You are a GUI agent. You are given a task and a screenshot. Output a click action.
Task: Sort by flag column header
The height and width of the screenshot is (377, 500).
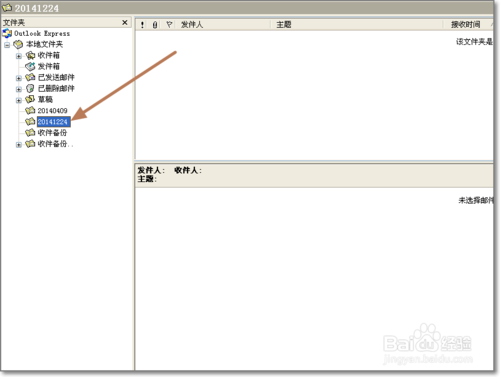point(169,25)
